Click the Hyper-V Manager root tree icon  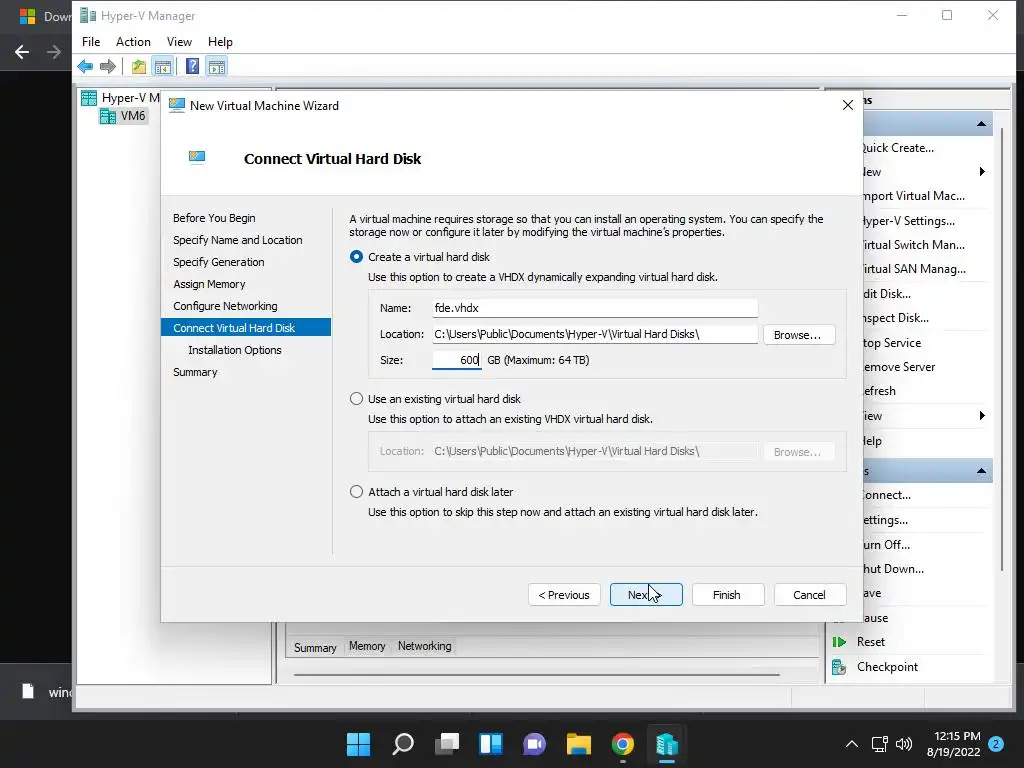89,98
